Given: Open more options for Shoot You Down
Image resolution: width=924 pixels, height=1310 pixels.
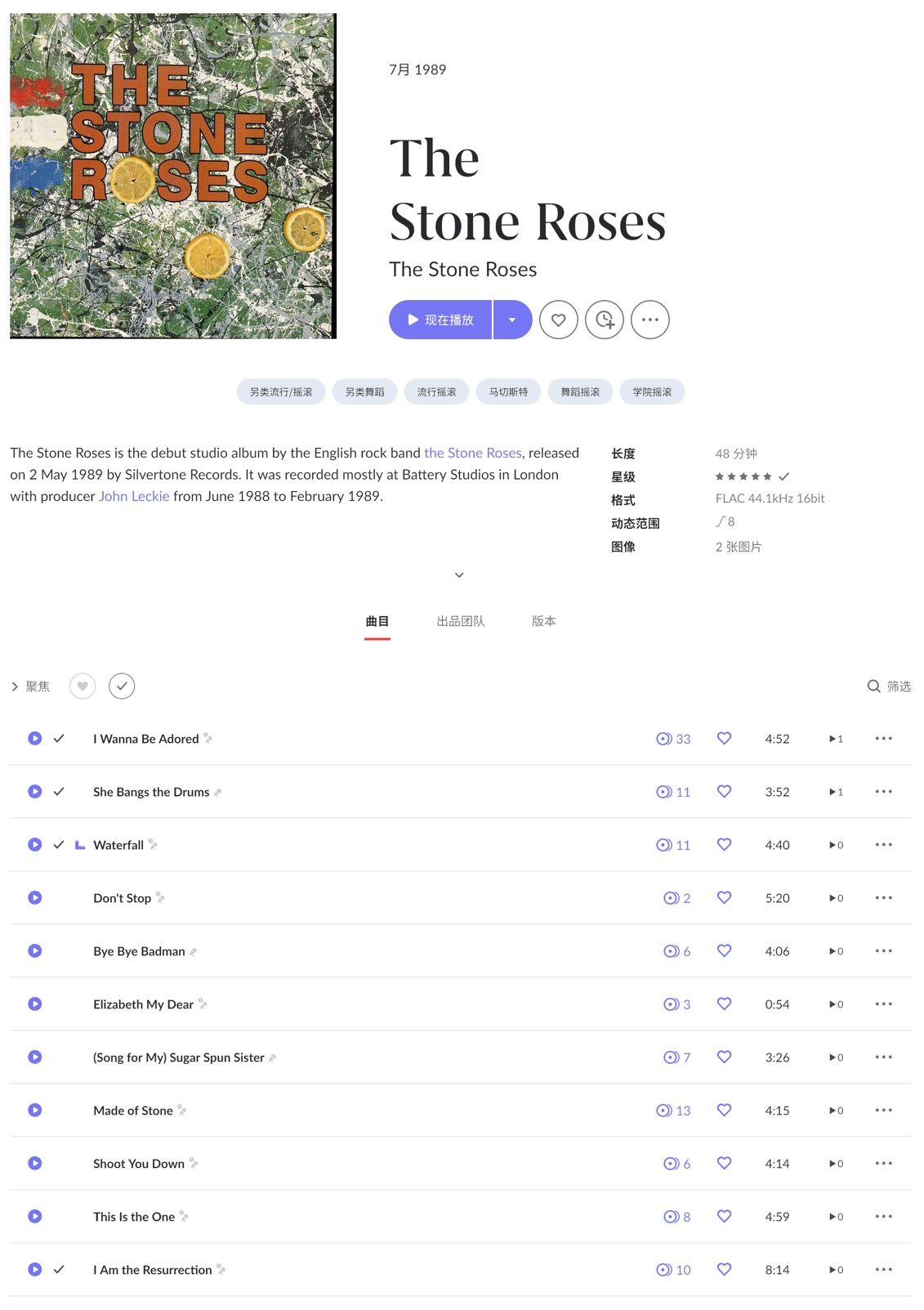Looking at the screenshot, I should pyautogui.click(x=883, y=1163).
